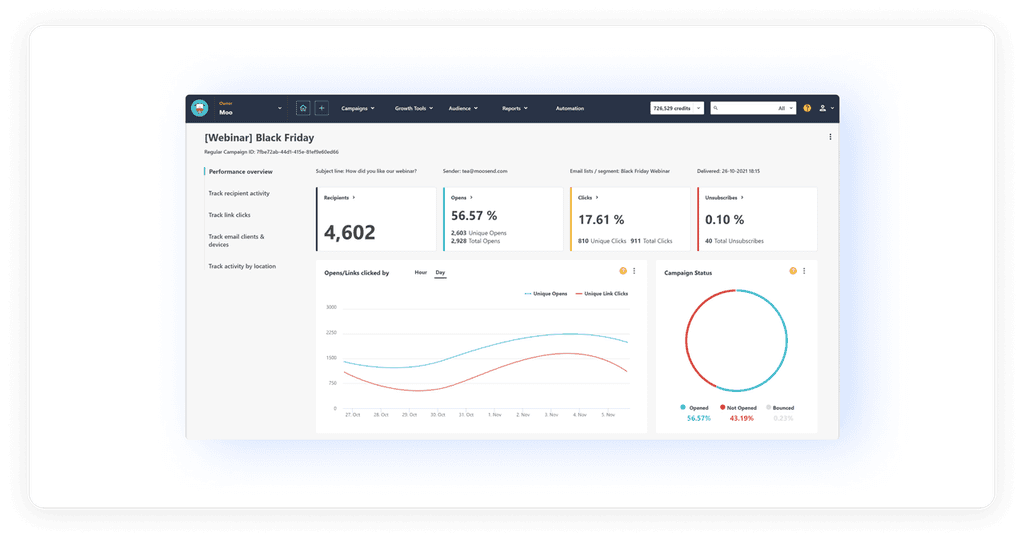
Task: Click help icon on Opens/Links chart
Action: (x=623, y=271)
